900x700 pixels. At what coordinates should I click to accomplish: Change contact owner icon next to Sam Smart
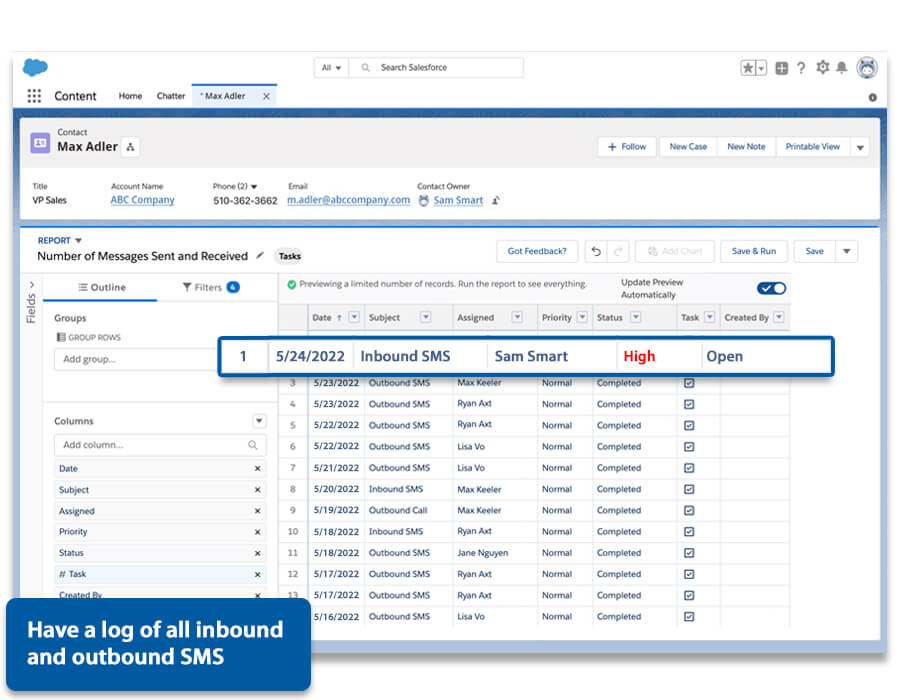(496, 200)
